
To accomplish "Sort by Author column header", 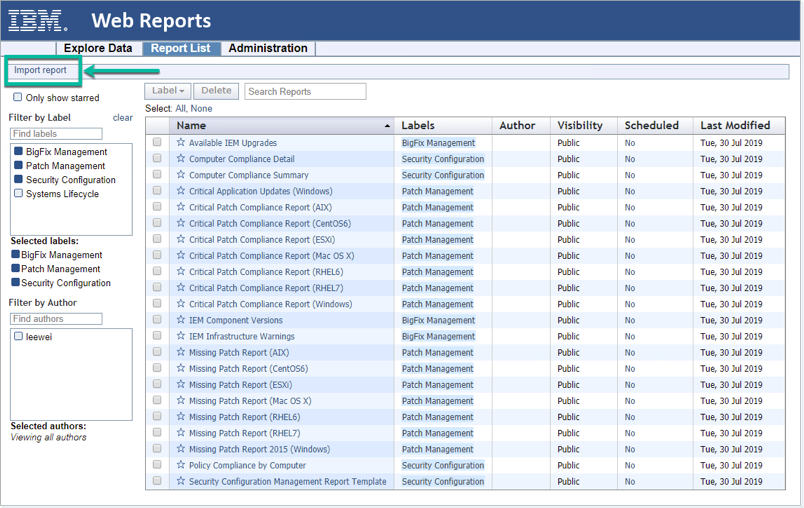I will tap(521, 126).
